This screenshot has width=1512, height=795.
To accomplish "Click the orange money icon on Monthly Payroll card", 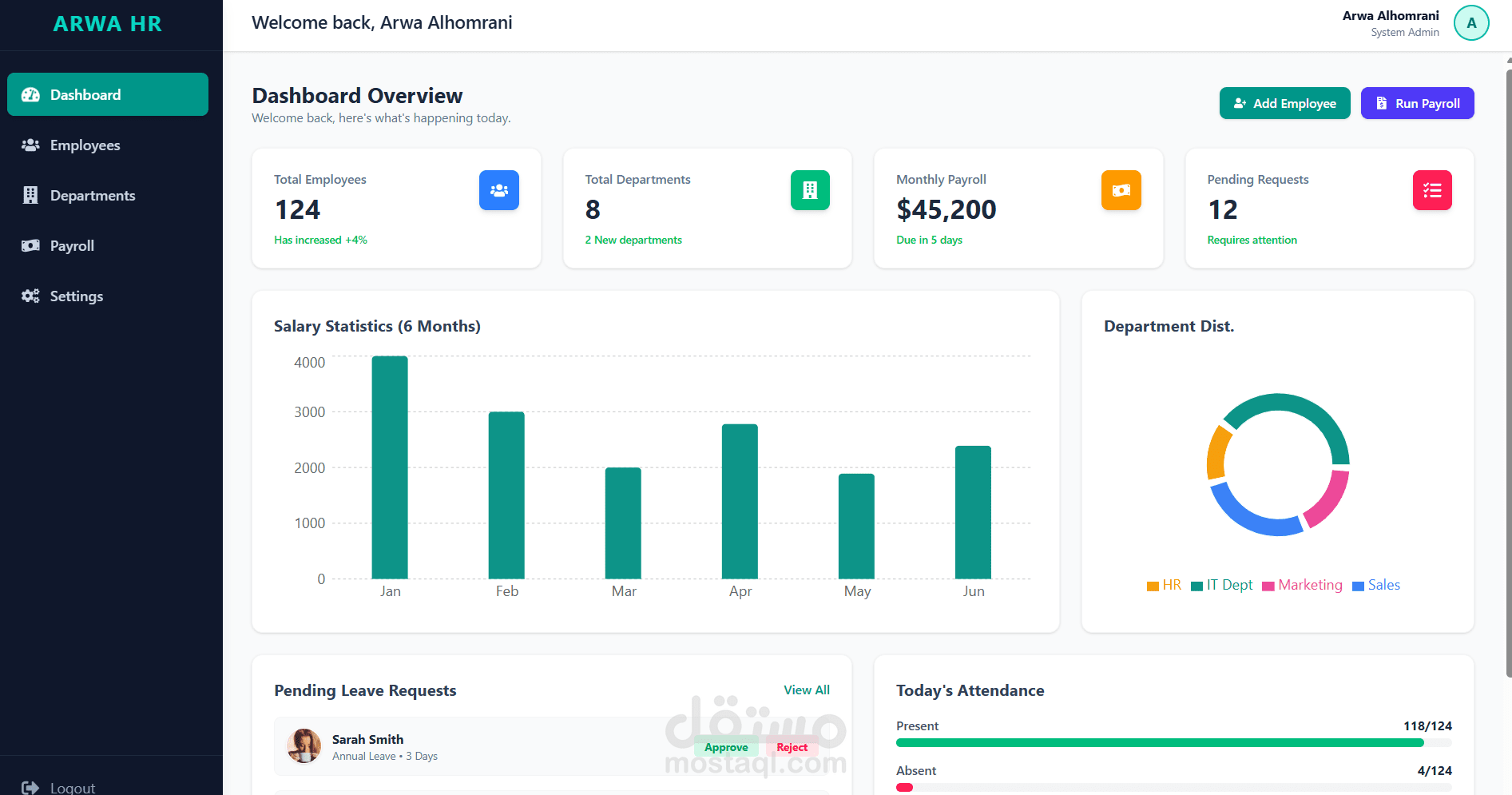I will [1121, 190].
